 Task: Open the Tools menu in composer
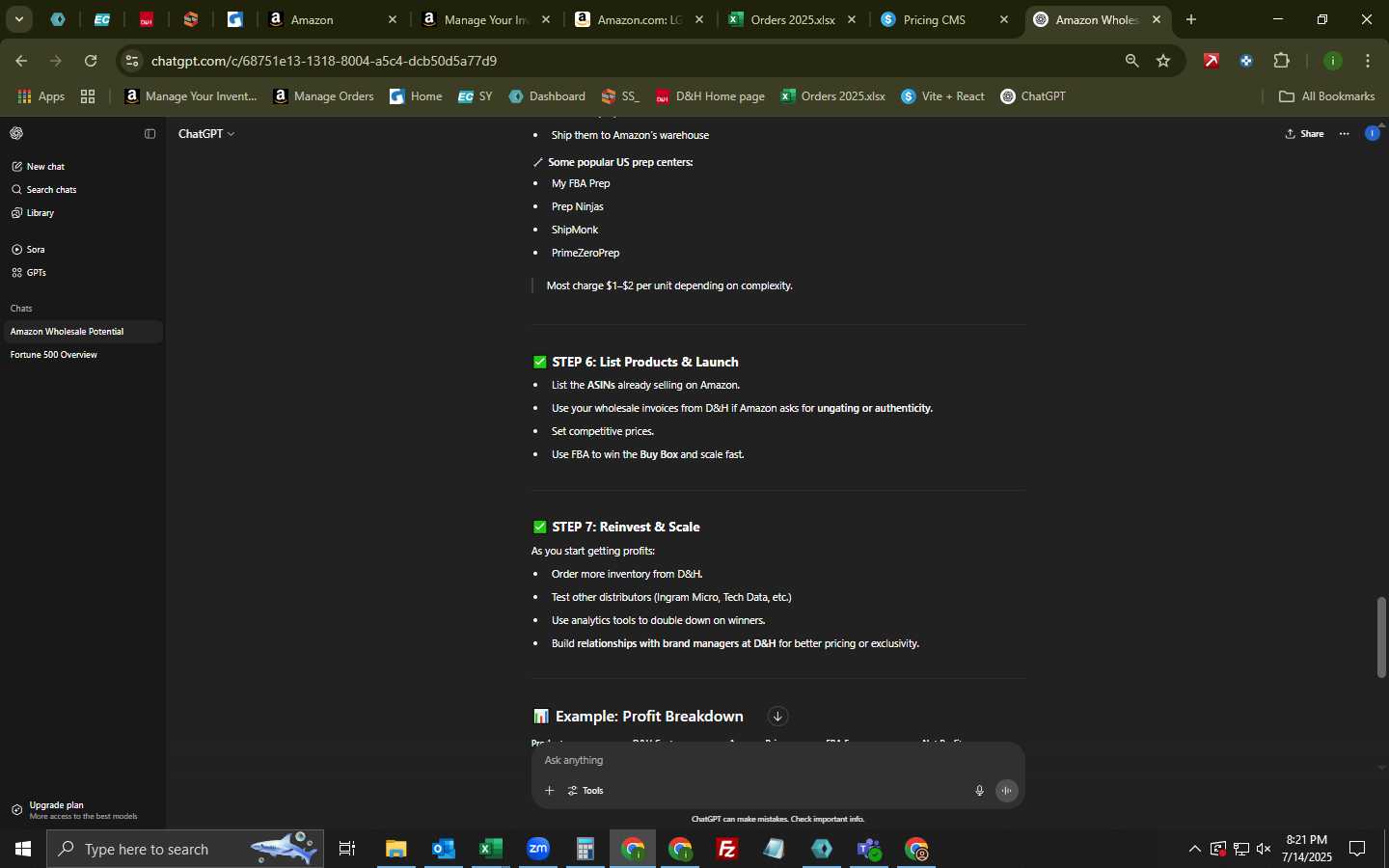point(586,791)
